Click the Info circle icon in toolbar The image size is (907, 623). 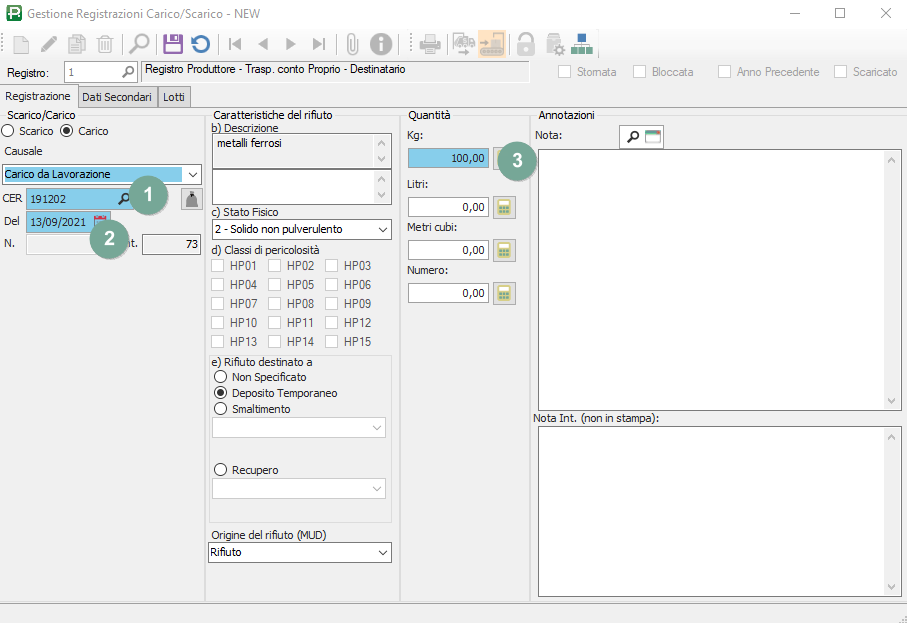(380, 44)
